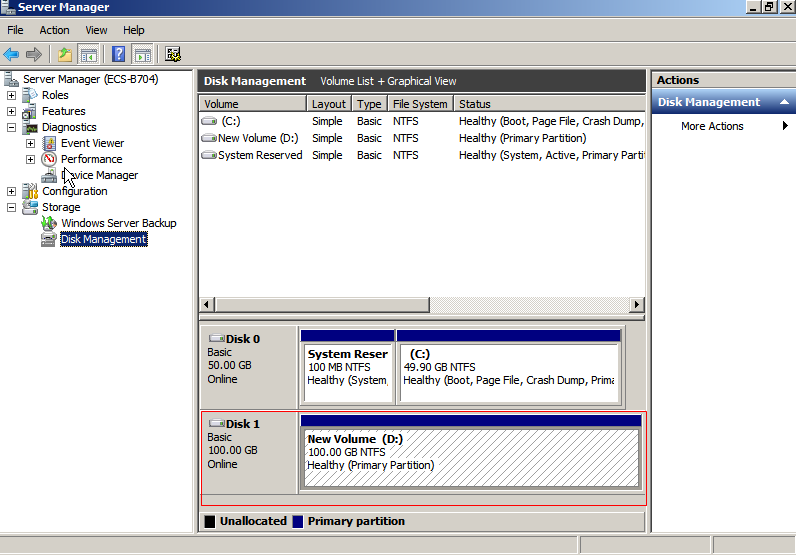Viewport: 796px width, 556px height.
Task: Sort by the Type column header
Action: pyautogui.click(x=370, y=104)
